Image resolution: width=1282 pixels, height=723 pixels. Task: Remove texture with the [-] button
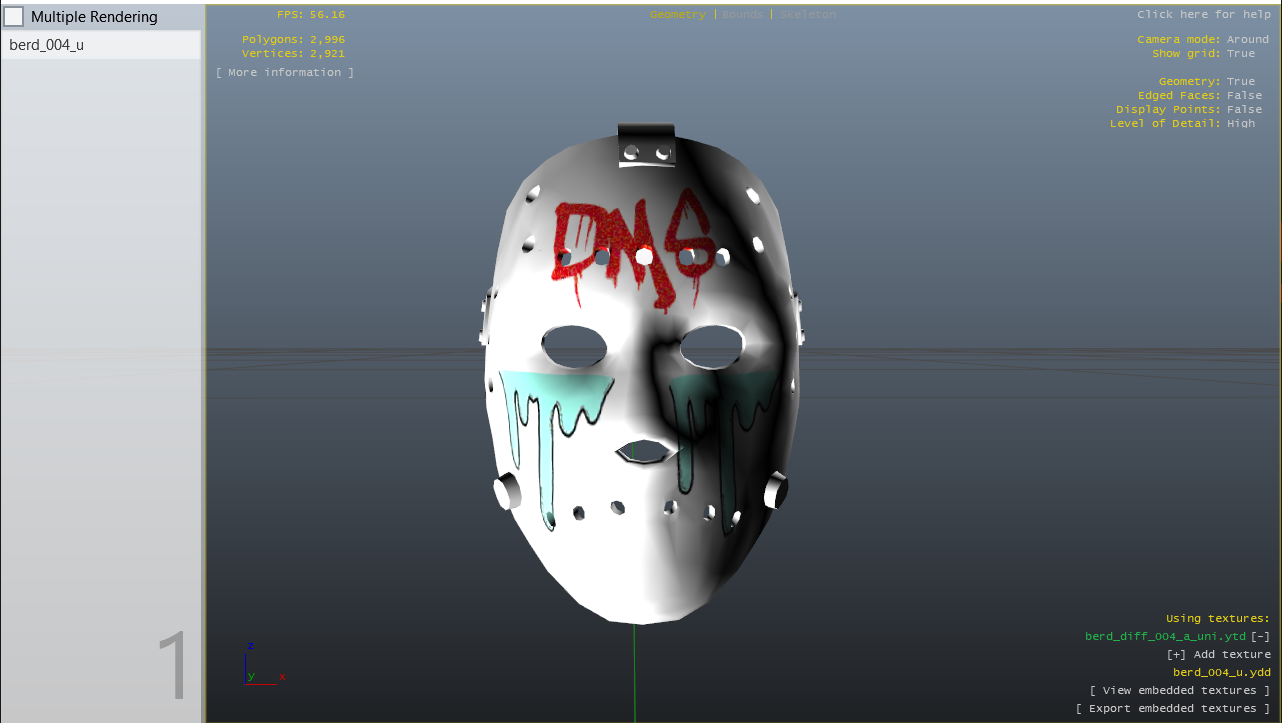tap(1261, 637)
